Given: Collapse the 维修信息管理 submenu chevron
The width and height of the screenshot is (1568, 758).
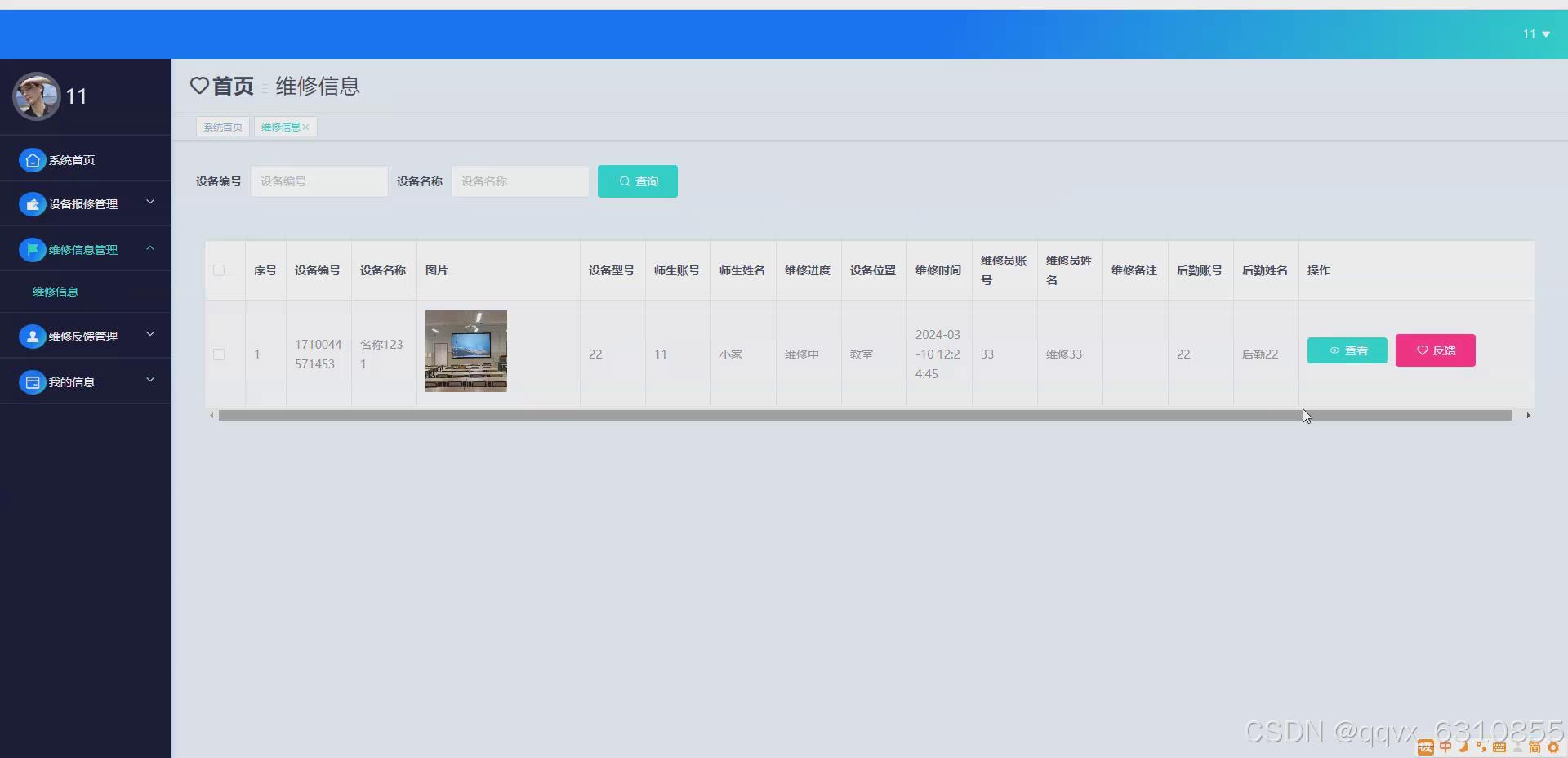Looking at the screenshot, I should [x=150, y=247].
